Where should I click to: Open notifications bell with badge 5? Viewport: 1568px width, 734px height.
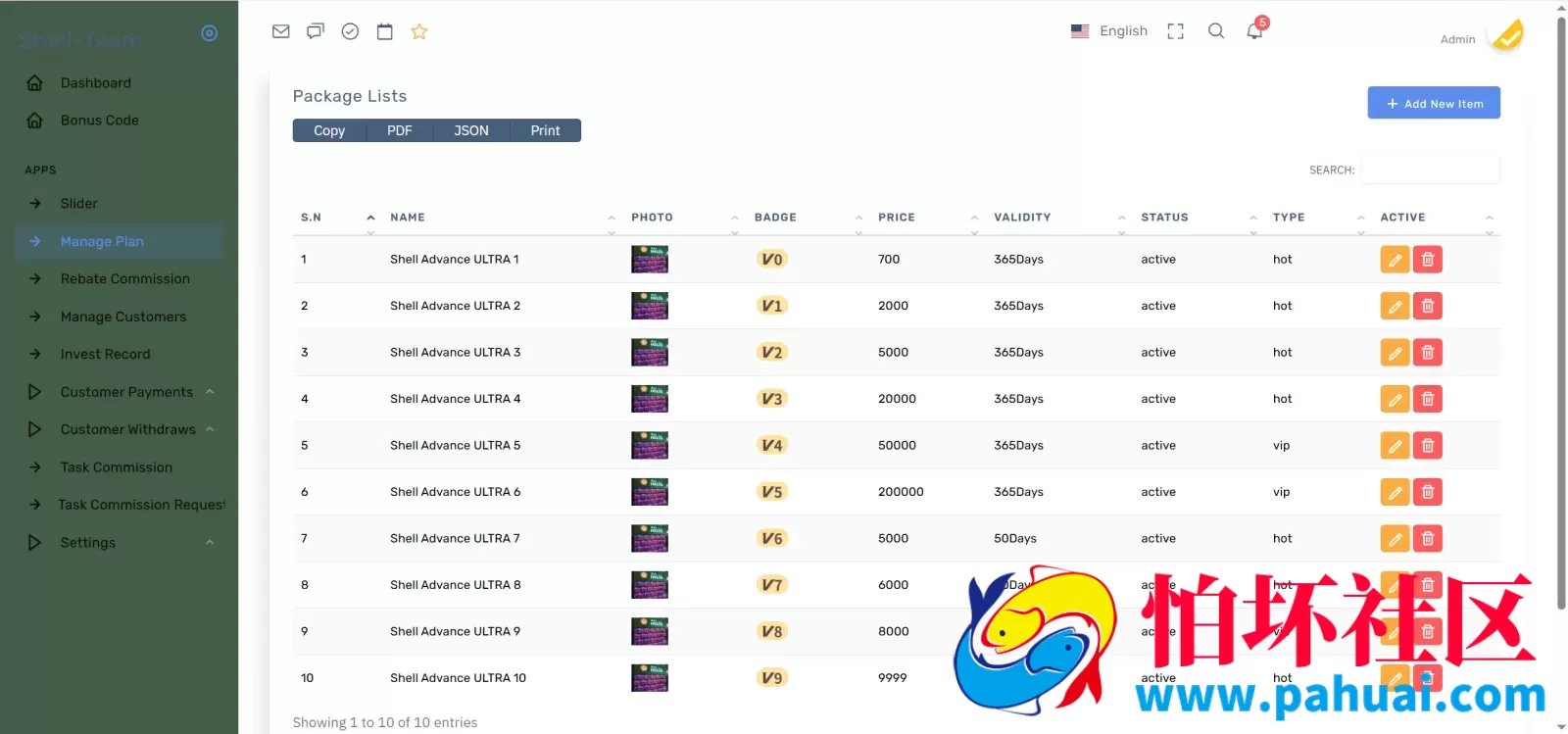click(1255, 30)
